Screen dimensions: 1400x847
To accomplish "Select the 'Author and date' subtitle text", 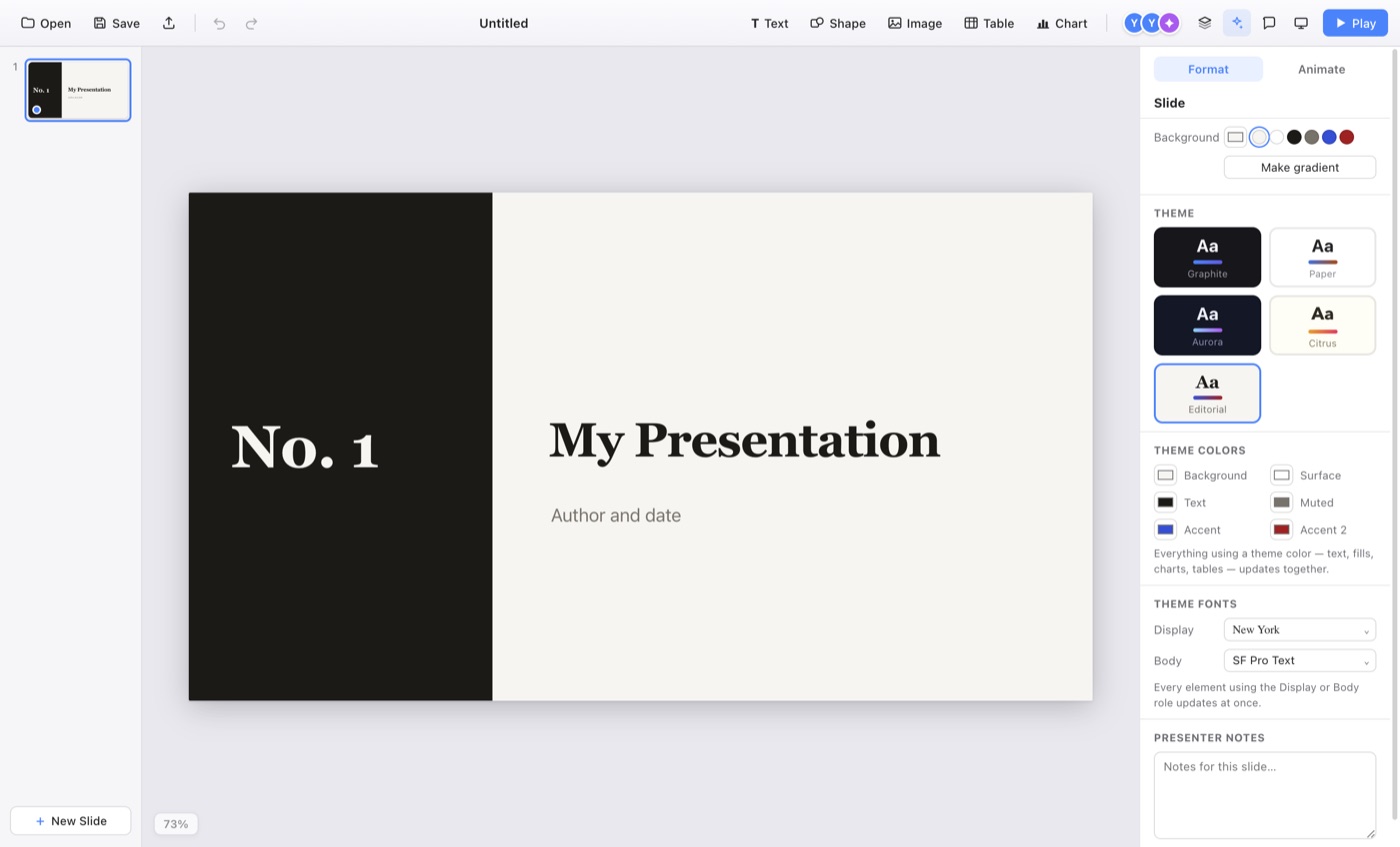I will (616, 515).
